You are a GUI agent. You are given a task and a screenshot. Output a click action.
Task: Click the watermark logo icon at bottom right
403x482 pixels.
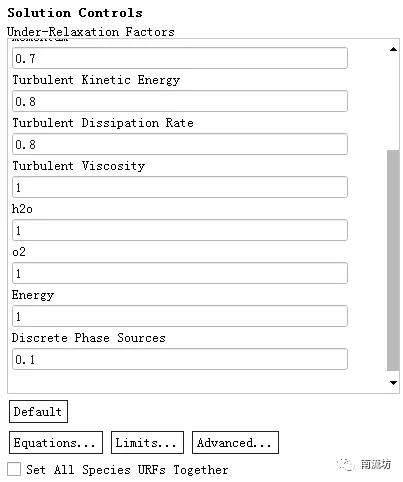346,464
